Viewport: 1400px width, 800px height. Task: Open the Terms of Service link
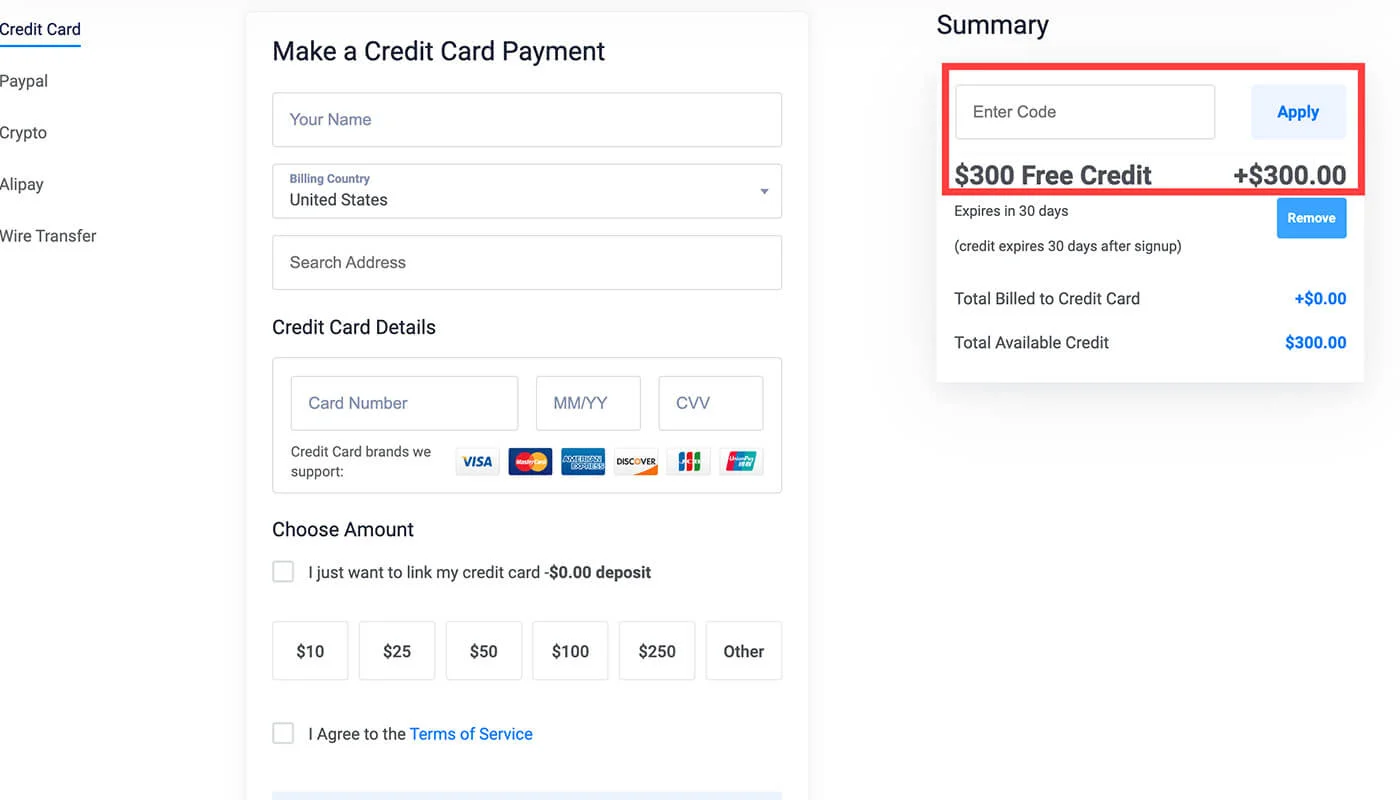[x=471, y=734]
